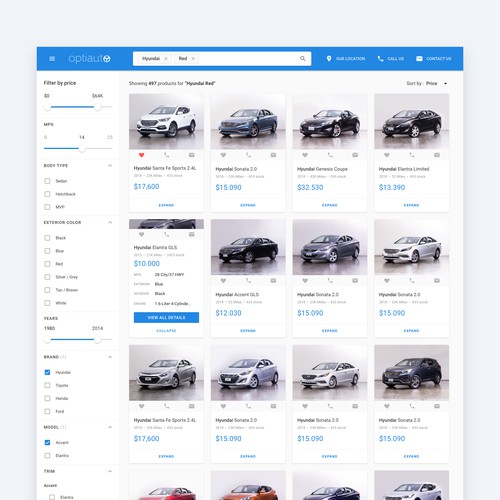Collapse the Exterior Color section

[x=110, y=222]
